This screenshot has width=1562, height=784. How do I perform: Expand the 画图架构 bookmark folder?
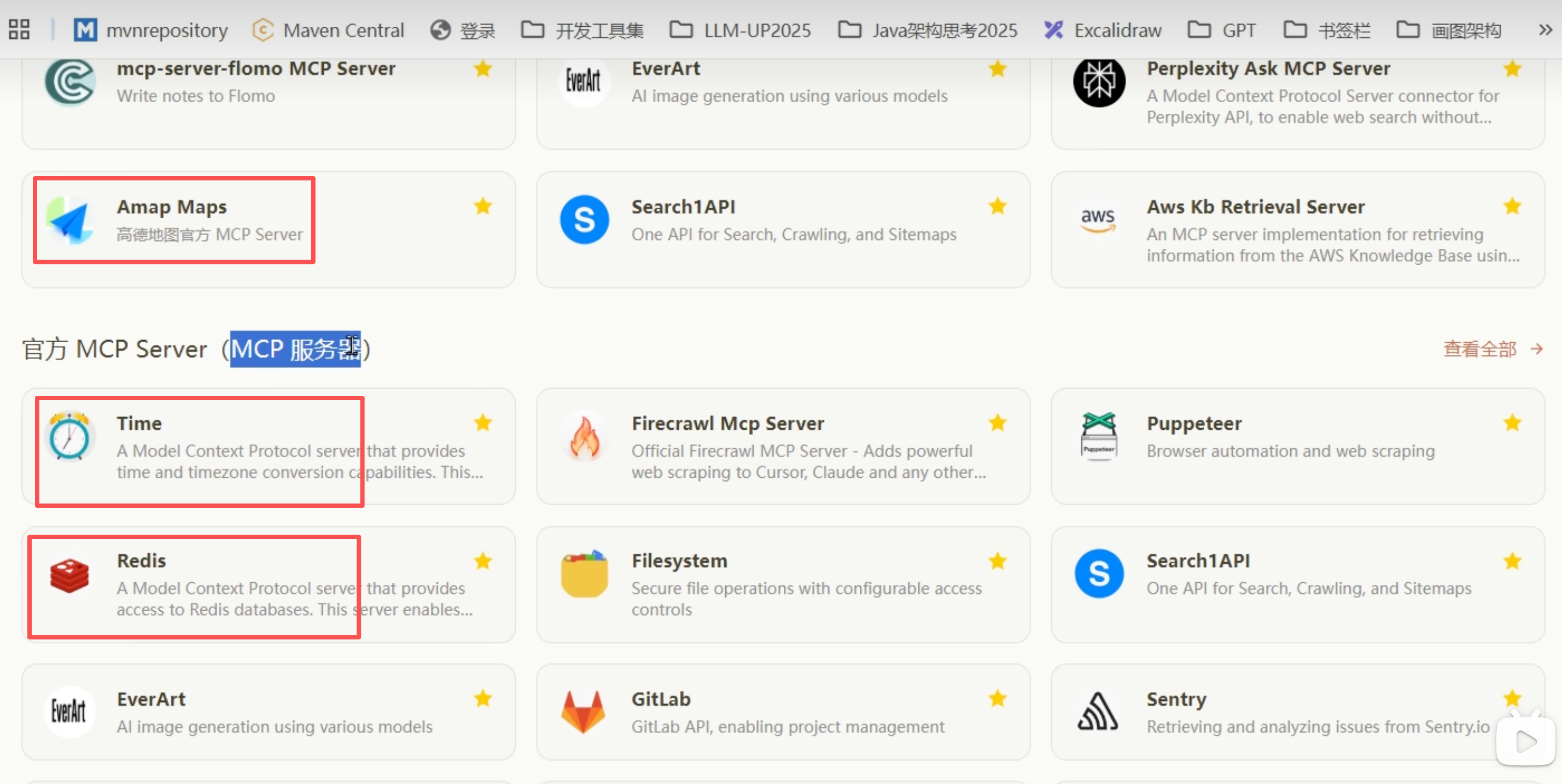coord(1449,30)
